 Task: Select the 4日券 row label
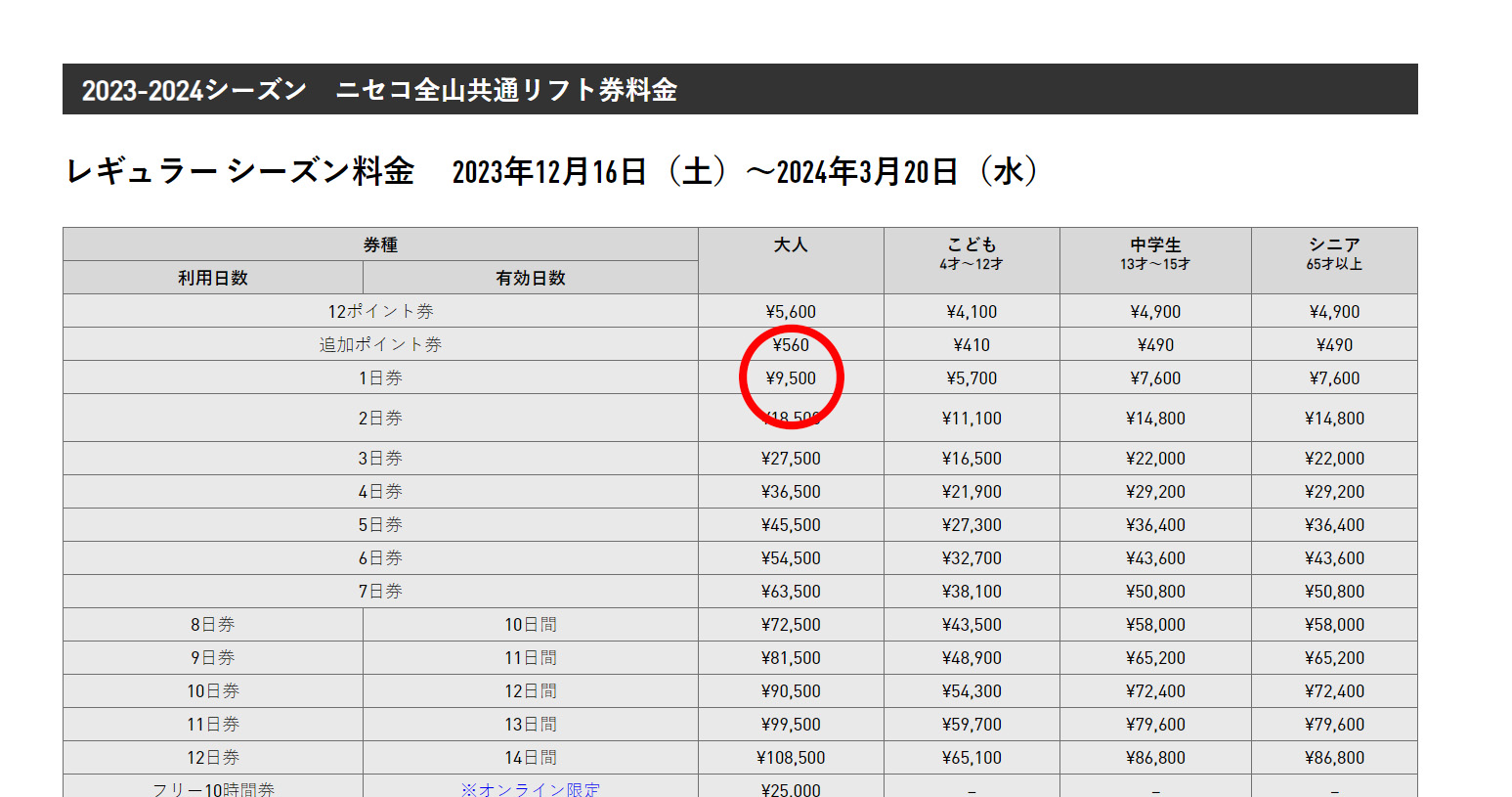[x=380, y=491]
